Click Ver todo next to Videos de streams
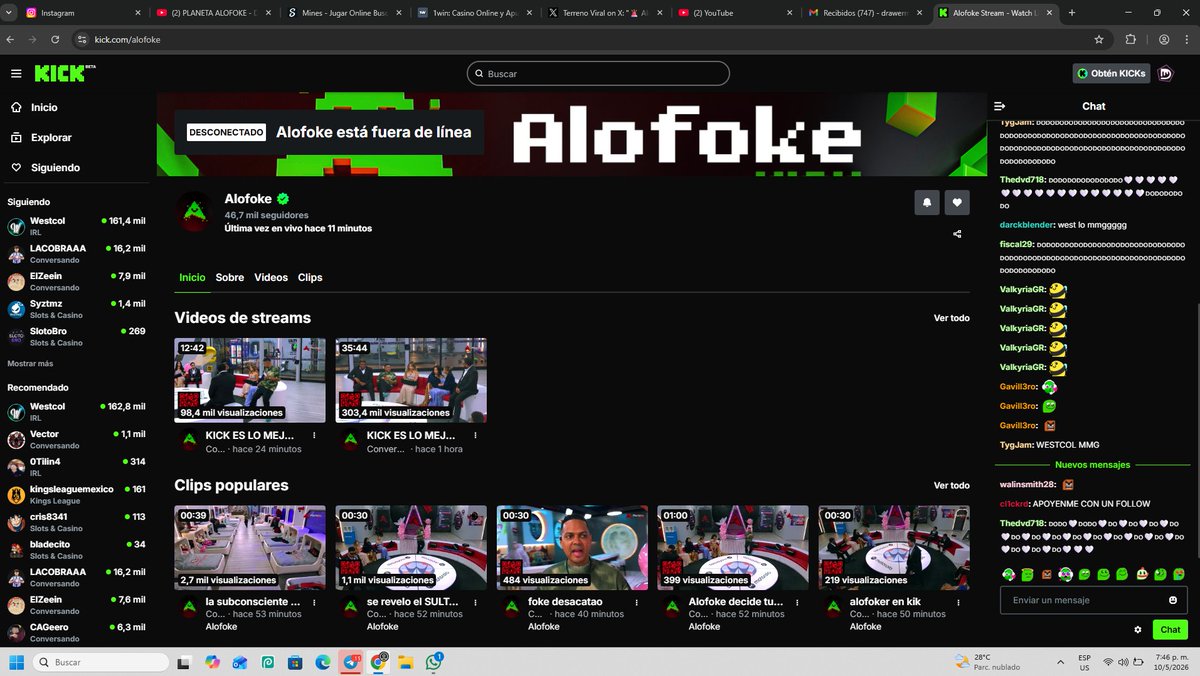 click(x=951, y=318)
